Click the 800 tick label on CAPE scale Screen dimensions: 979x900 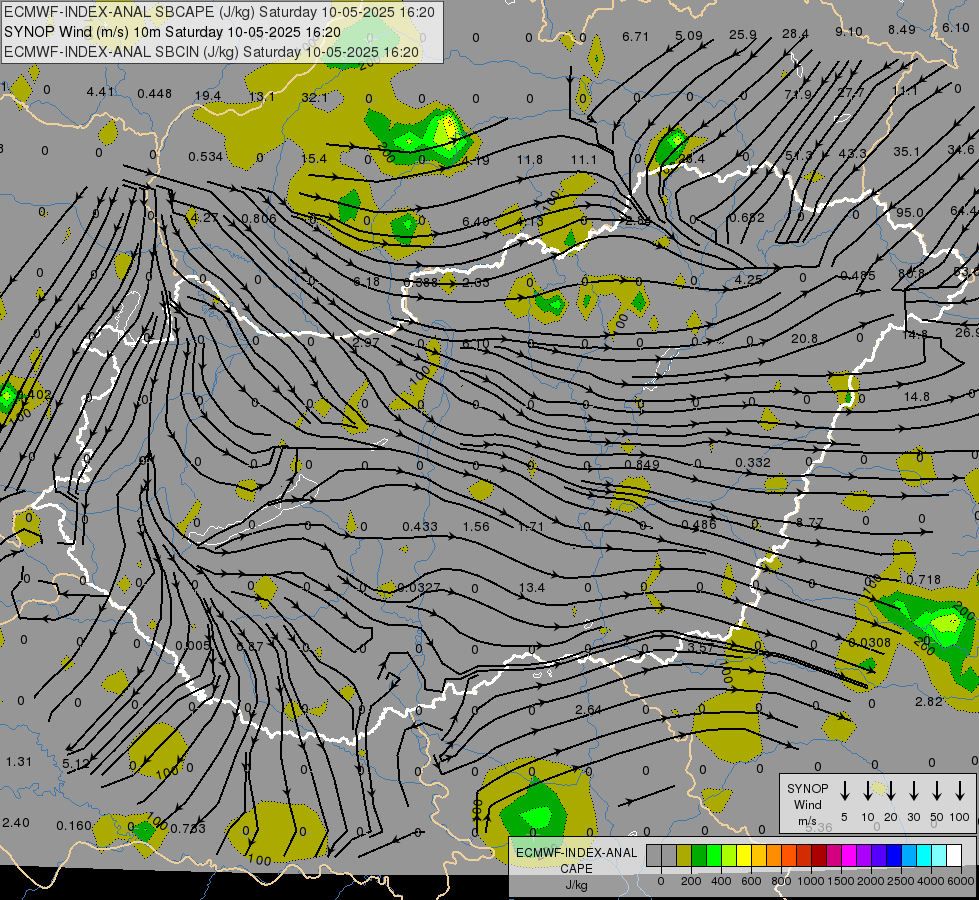pos(781,881)
